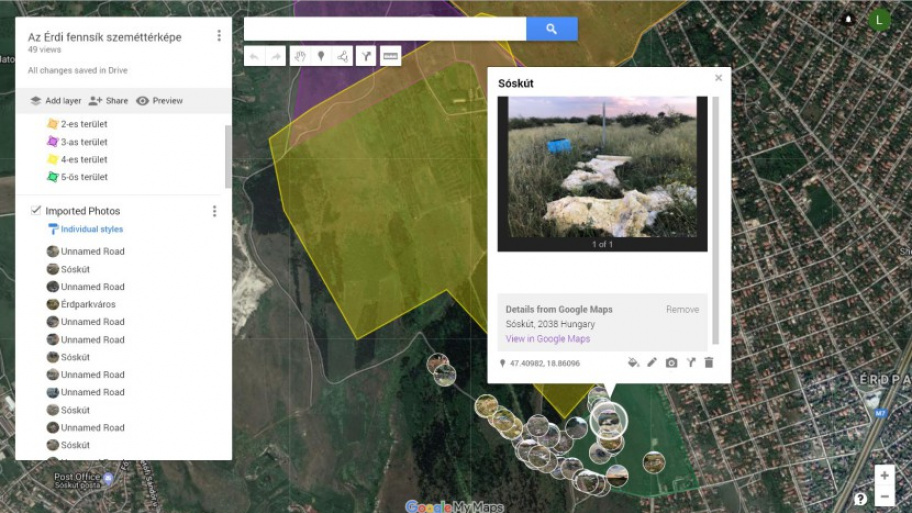Delete the placemark using trash icon
Viewport: 912px width, 513px height.
[x=709, y=363]
